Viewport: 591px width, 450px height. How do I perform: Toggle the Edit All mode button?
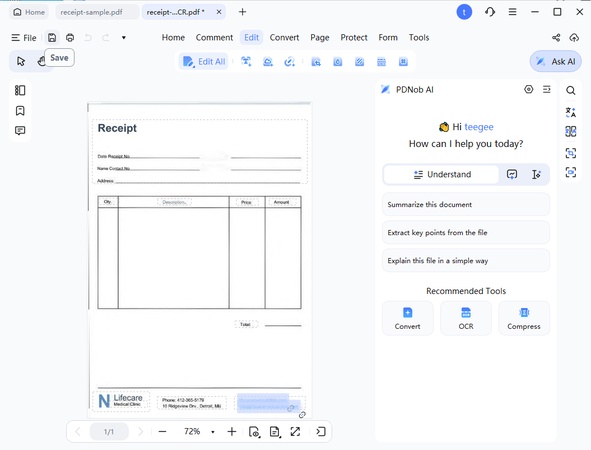coord(204,61)
